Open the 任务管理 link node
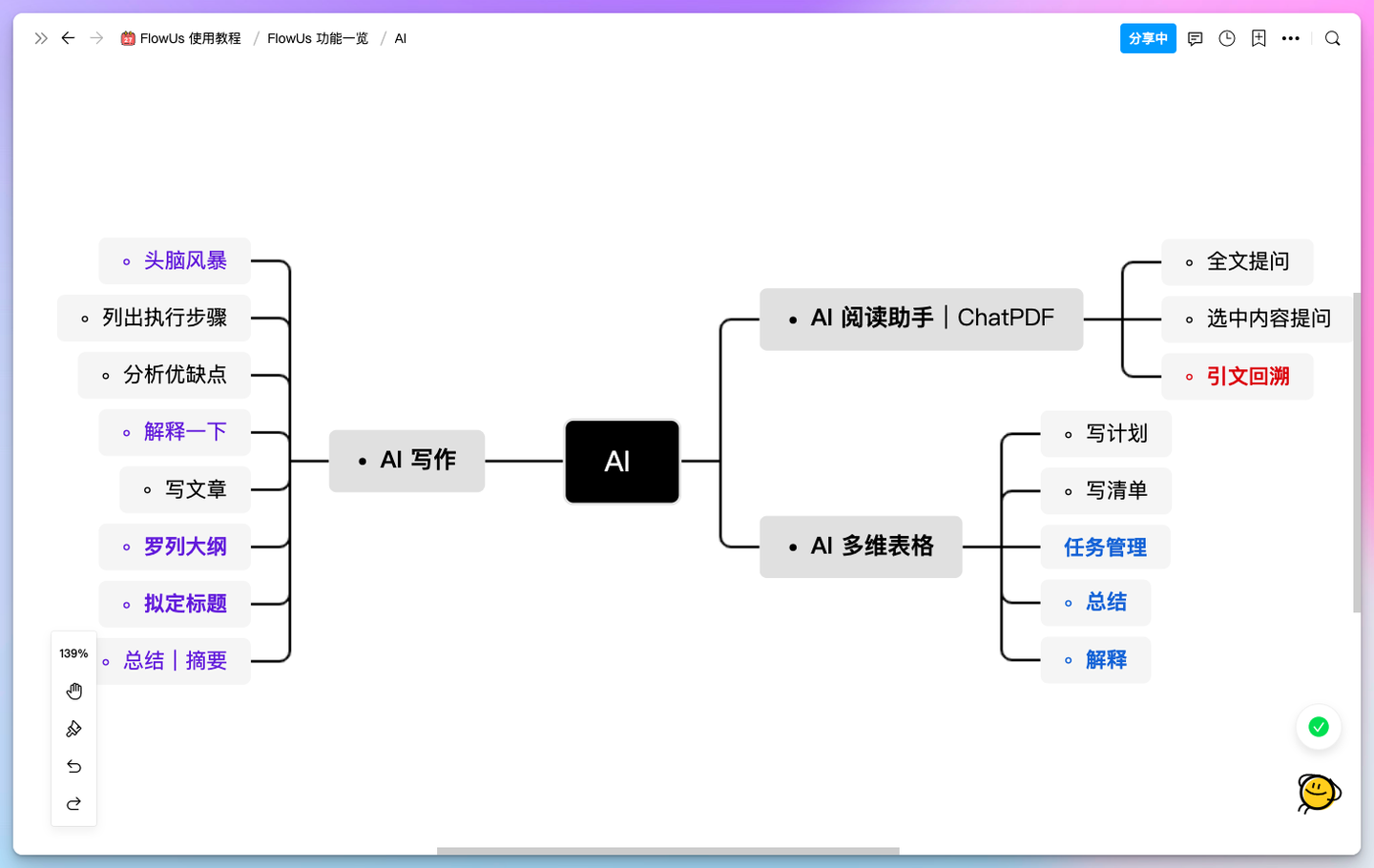The height and width of the screenshot is (868, 1374). 1106,547
